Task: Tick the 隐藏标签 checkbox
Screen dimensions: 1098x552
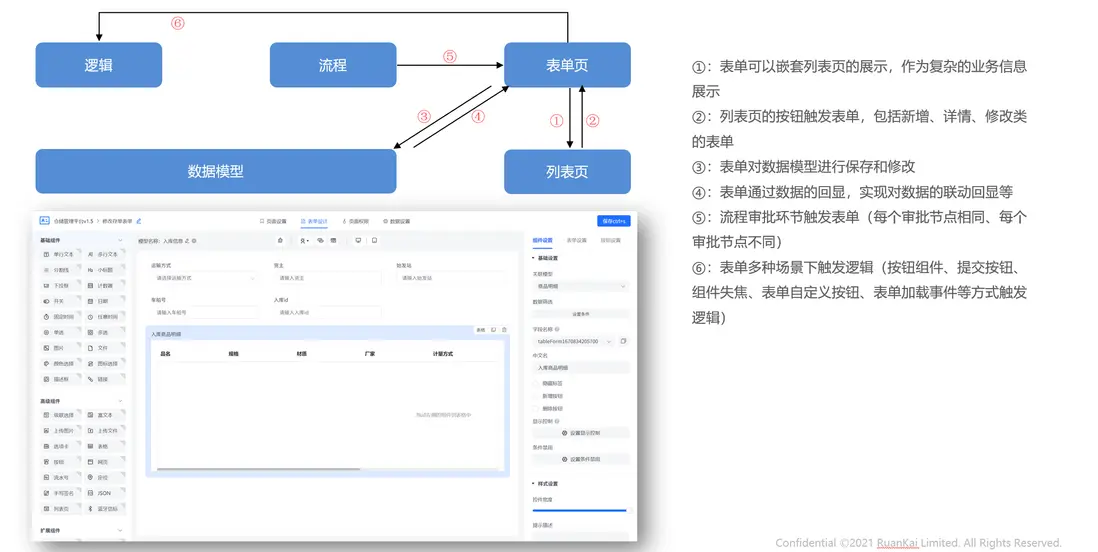Action: click(x=536, y=383)
